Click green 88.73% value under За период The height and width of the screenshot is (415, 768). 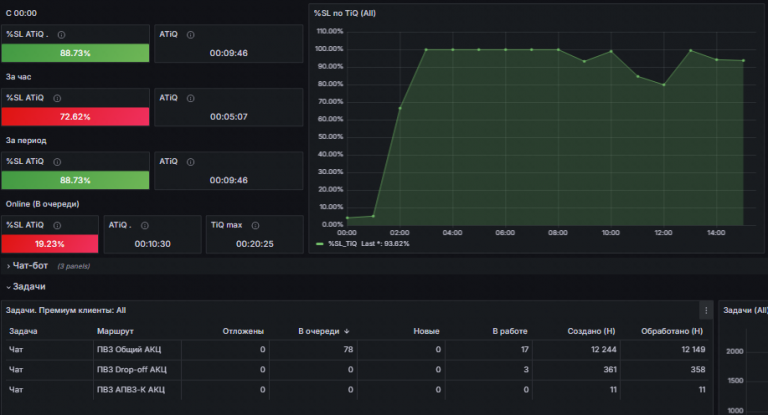[x=75, y=180]
